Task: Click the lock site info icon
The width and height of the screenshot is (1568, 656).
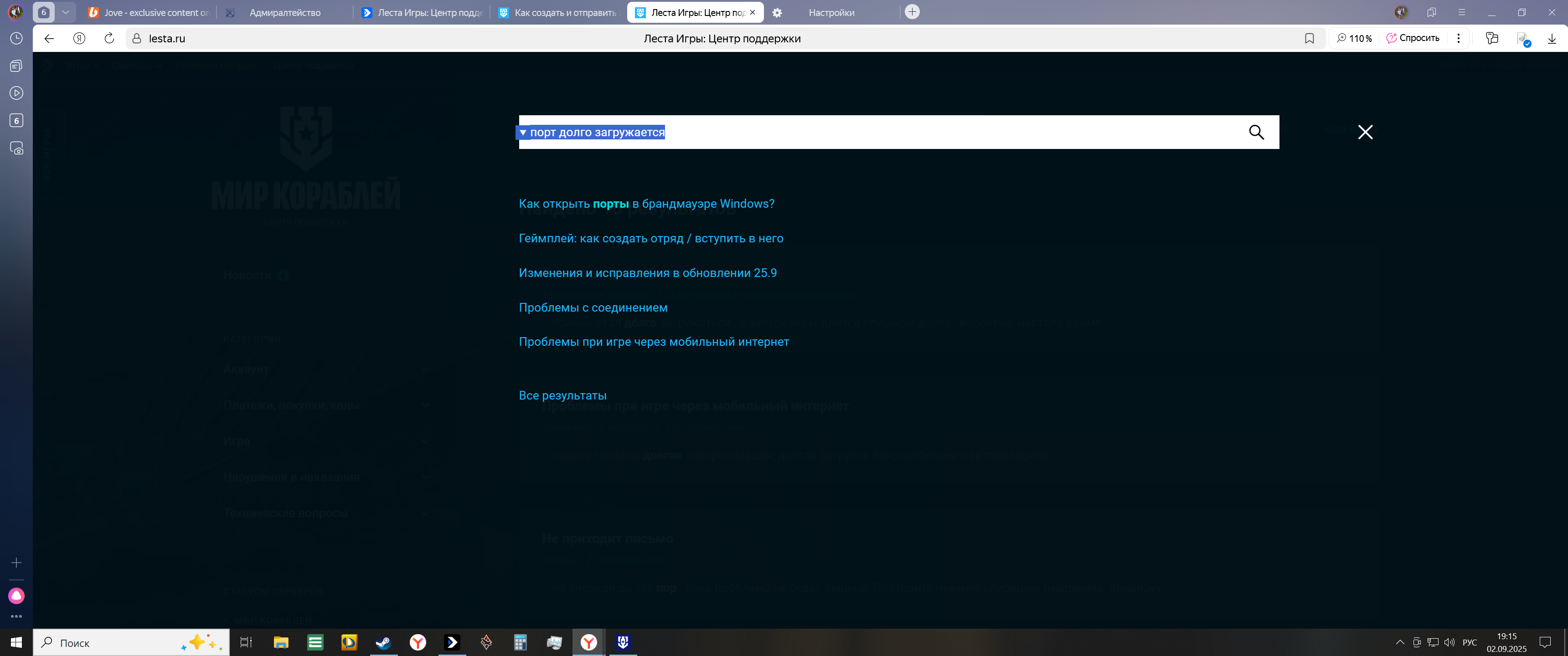Action: tap(137, 38)
